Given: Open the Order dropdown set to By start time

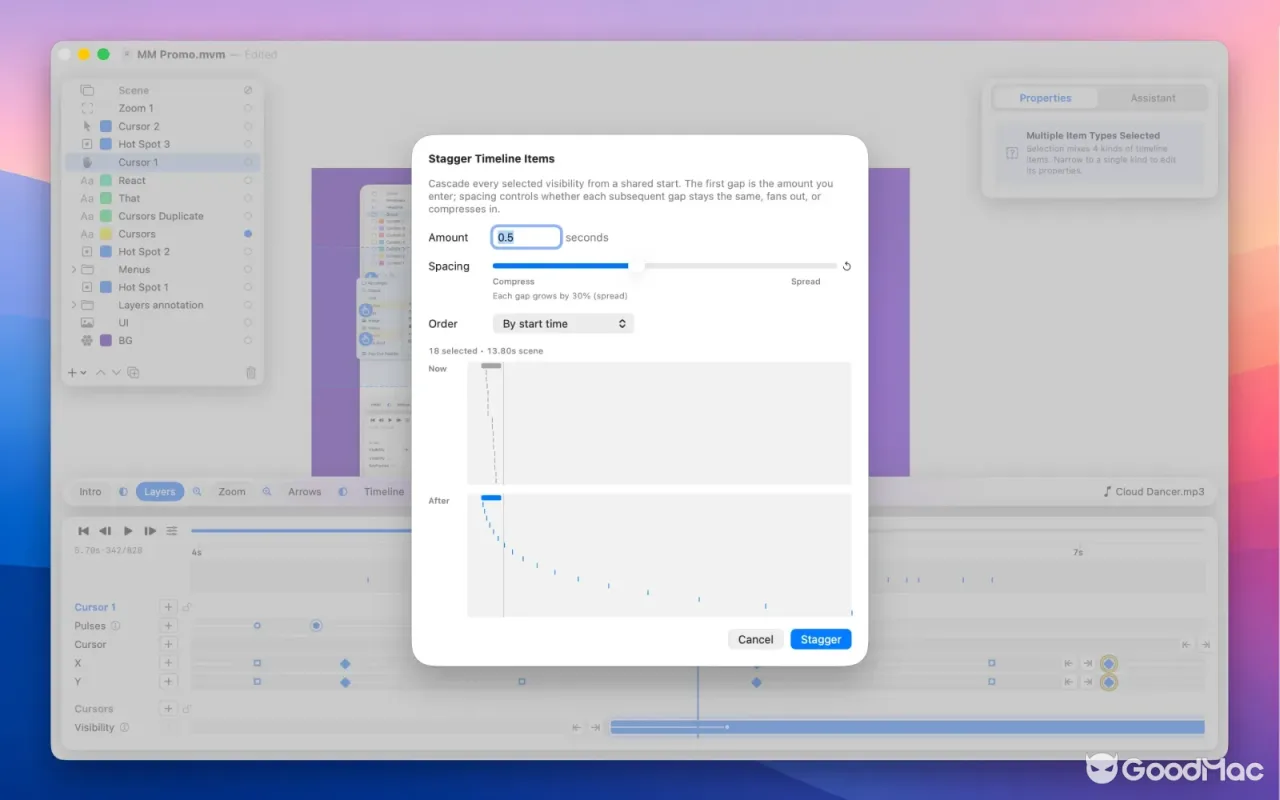Looking at the screenshot, I should coord(563,324).
